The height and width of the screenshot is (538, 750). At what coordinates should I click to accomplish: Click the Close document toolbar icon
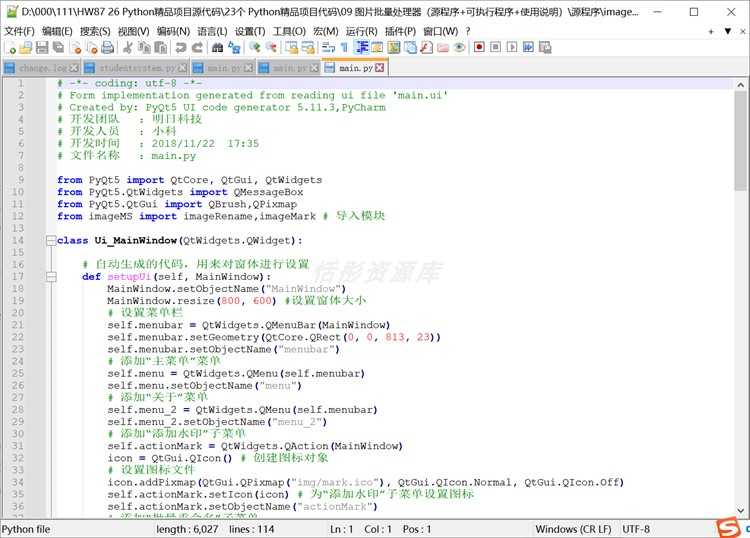click(76, 47)
